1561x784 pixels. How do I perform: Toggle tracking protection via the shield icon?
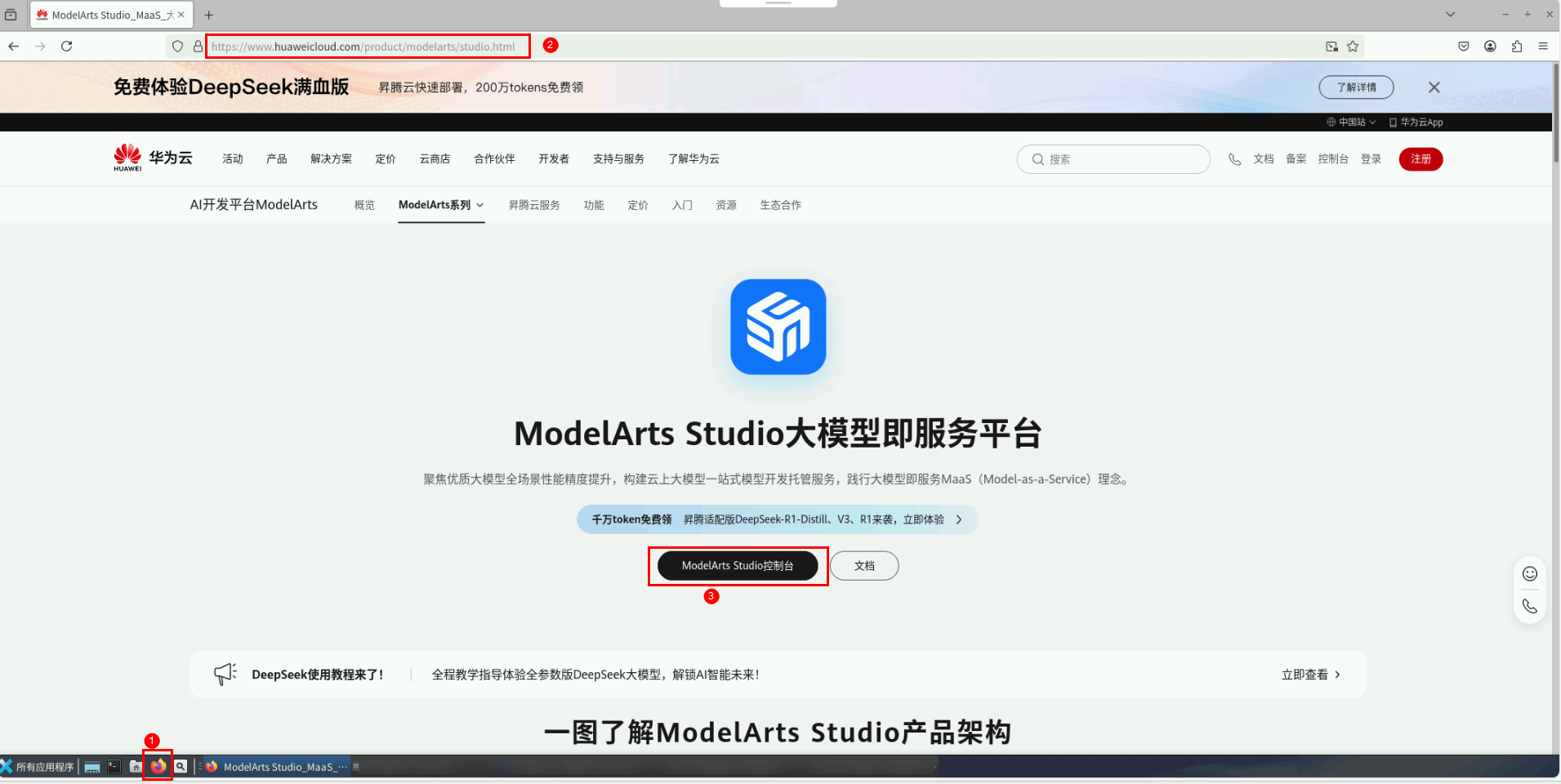coord(177,46)
